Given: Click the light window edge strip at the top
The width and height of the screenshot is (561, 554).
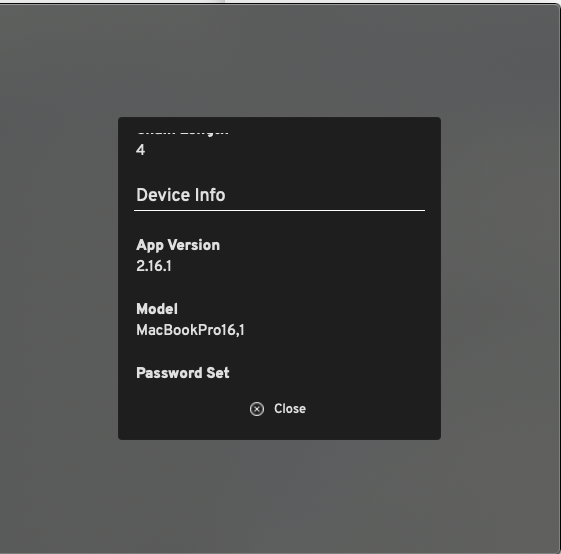Looking at the screenshot, I should 280,2.
